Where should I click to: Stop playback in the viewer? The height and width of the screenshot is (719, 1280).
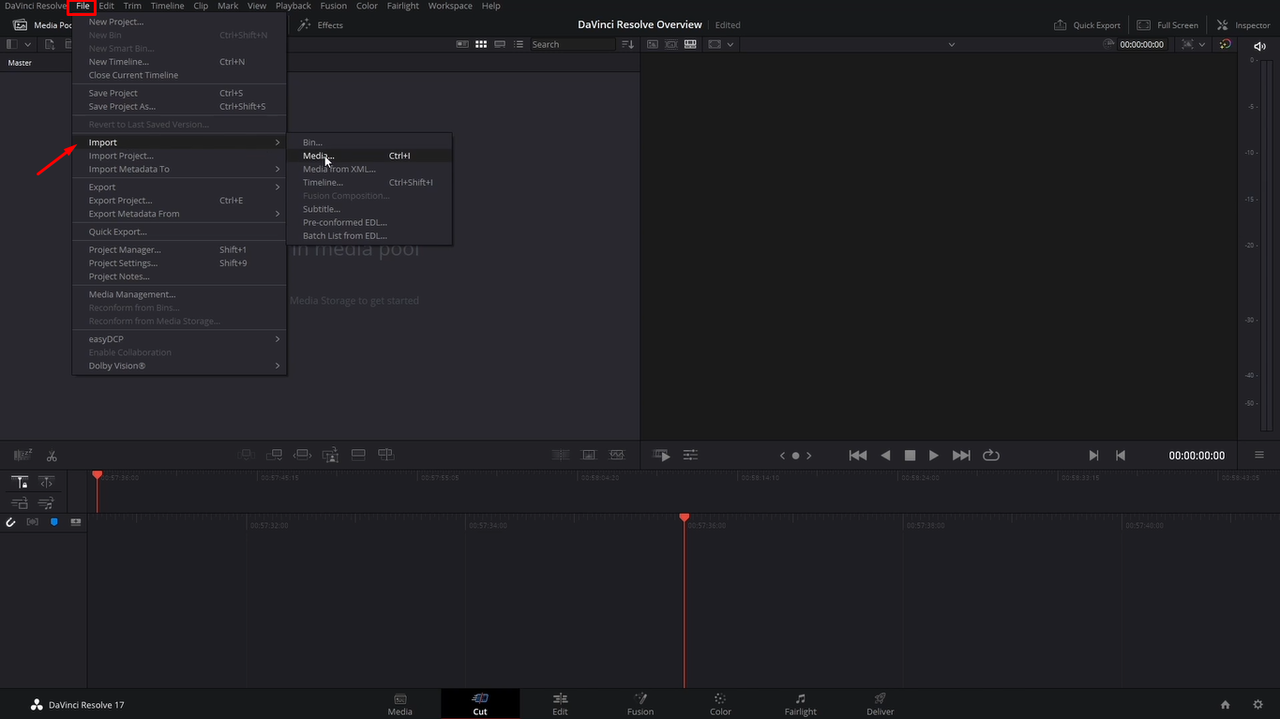pos(910,455)
